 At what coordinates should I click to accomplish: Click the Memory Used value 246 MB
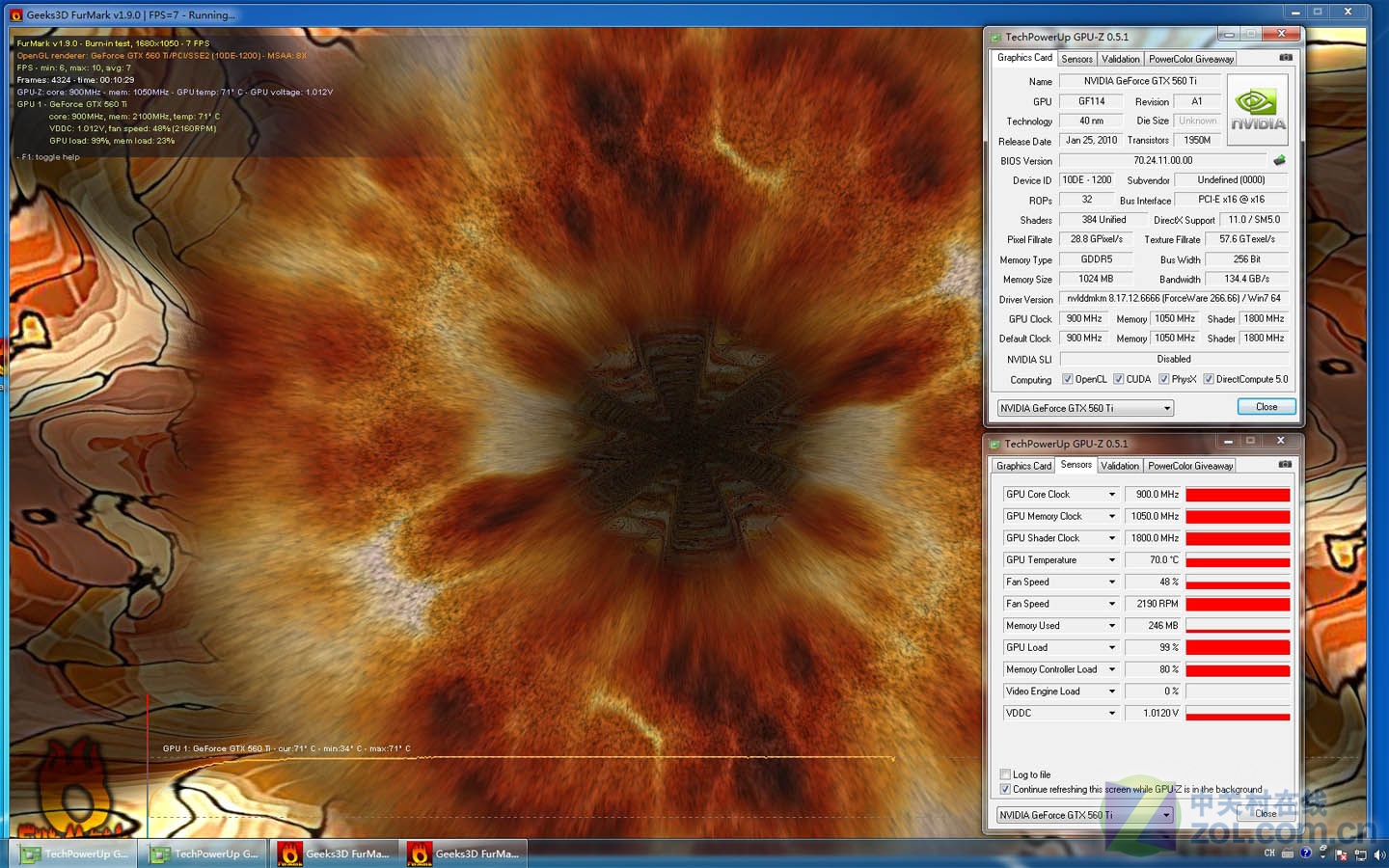(1153, 626)
